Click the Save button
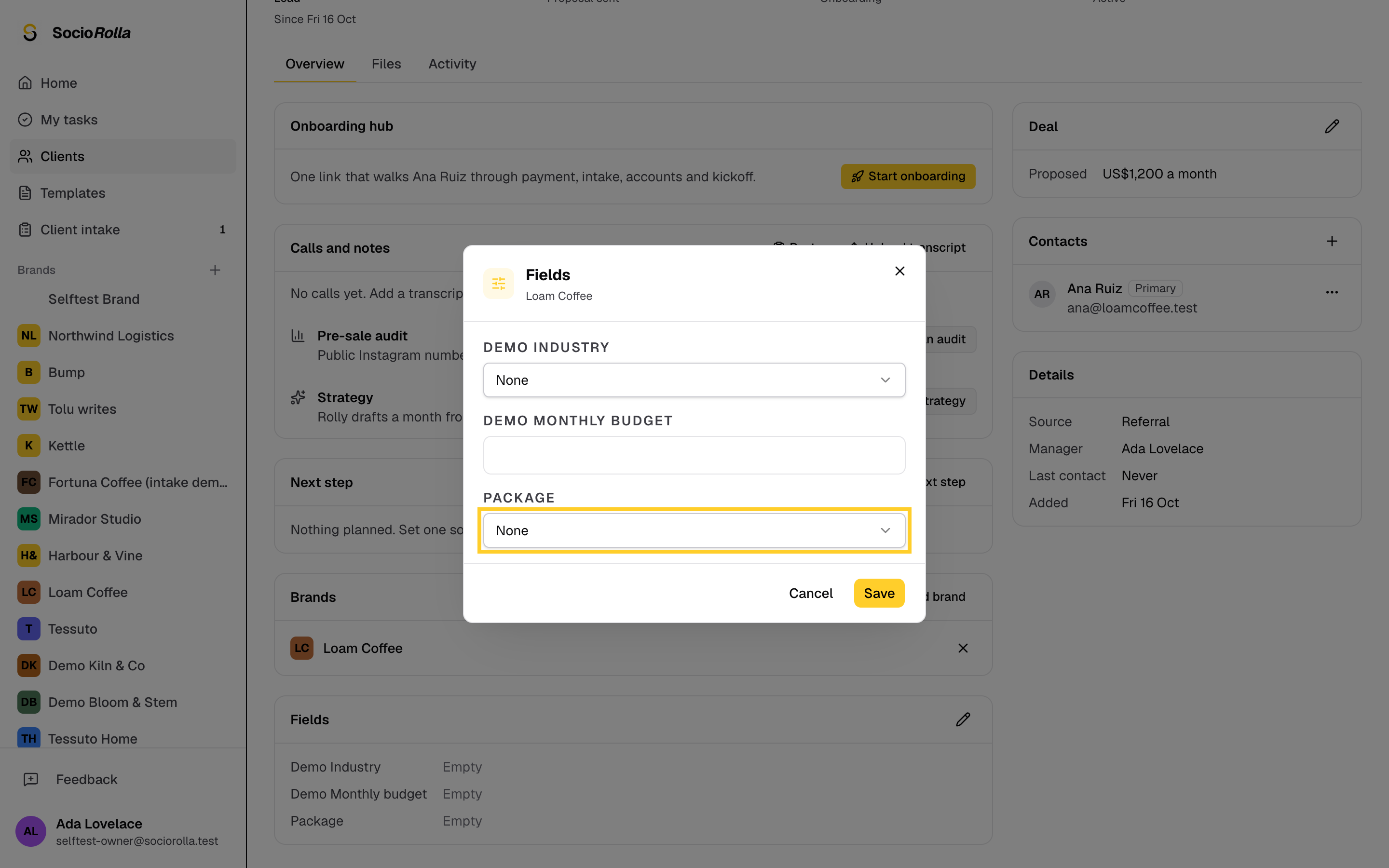 pyautogui.click(x=879, y=593)
